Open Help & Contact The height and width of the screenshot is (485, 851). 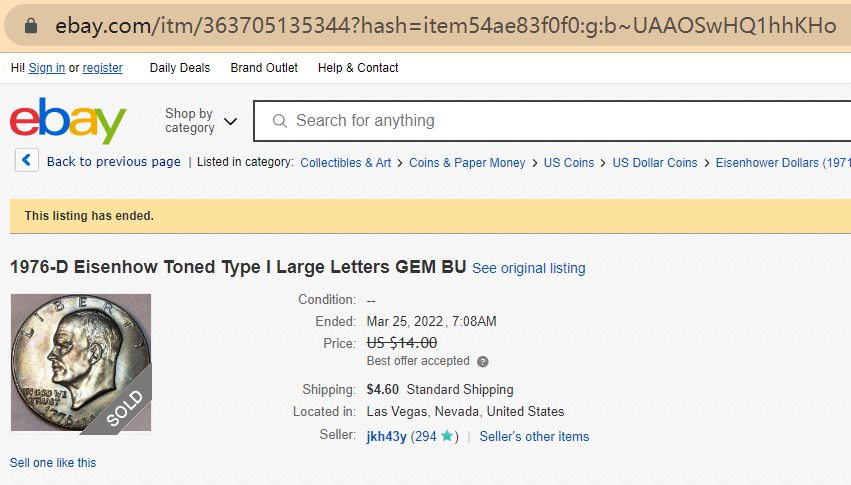click(x=358, y=68)
